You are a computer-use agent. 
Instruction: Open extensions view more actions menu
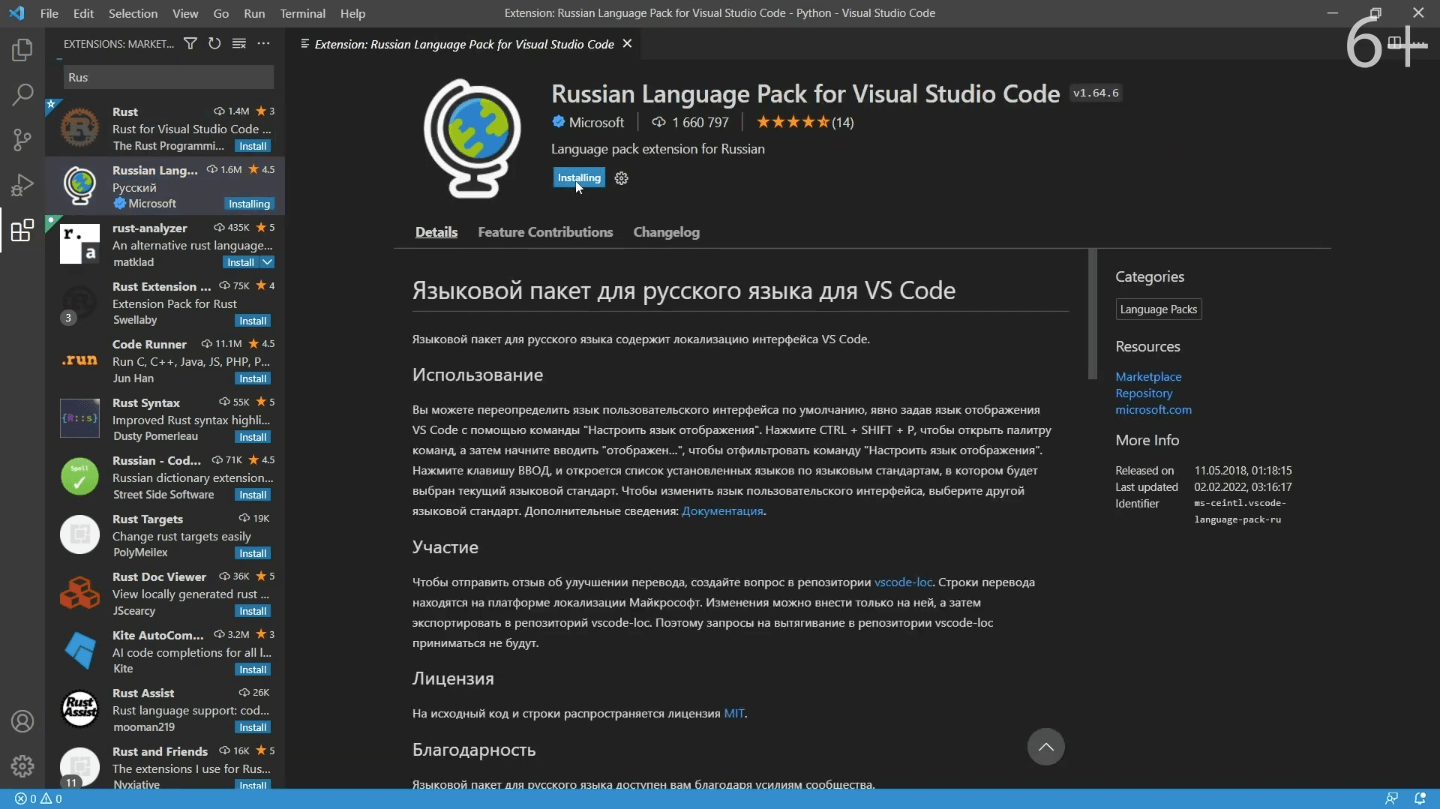(264, 44)
